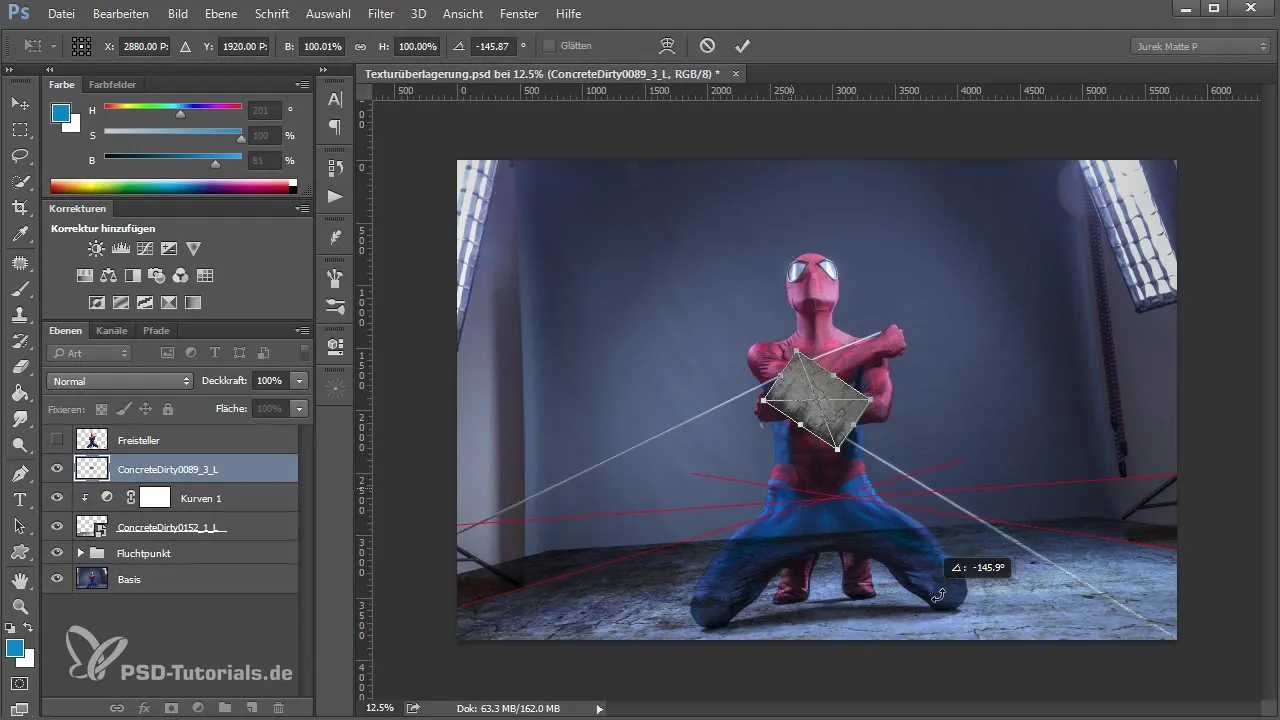Close the Texturüberlagerung.psd document tab
Viewport: 1280px width, 720px height.
click(x=736, y=74)
